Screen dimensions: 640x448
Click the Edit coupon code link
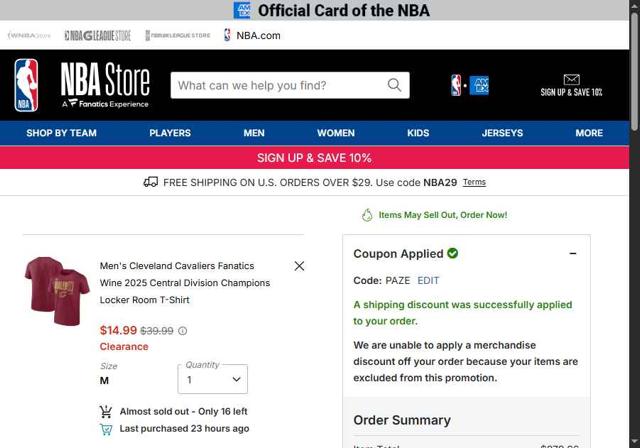tap(428, 281)
